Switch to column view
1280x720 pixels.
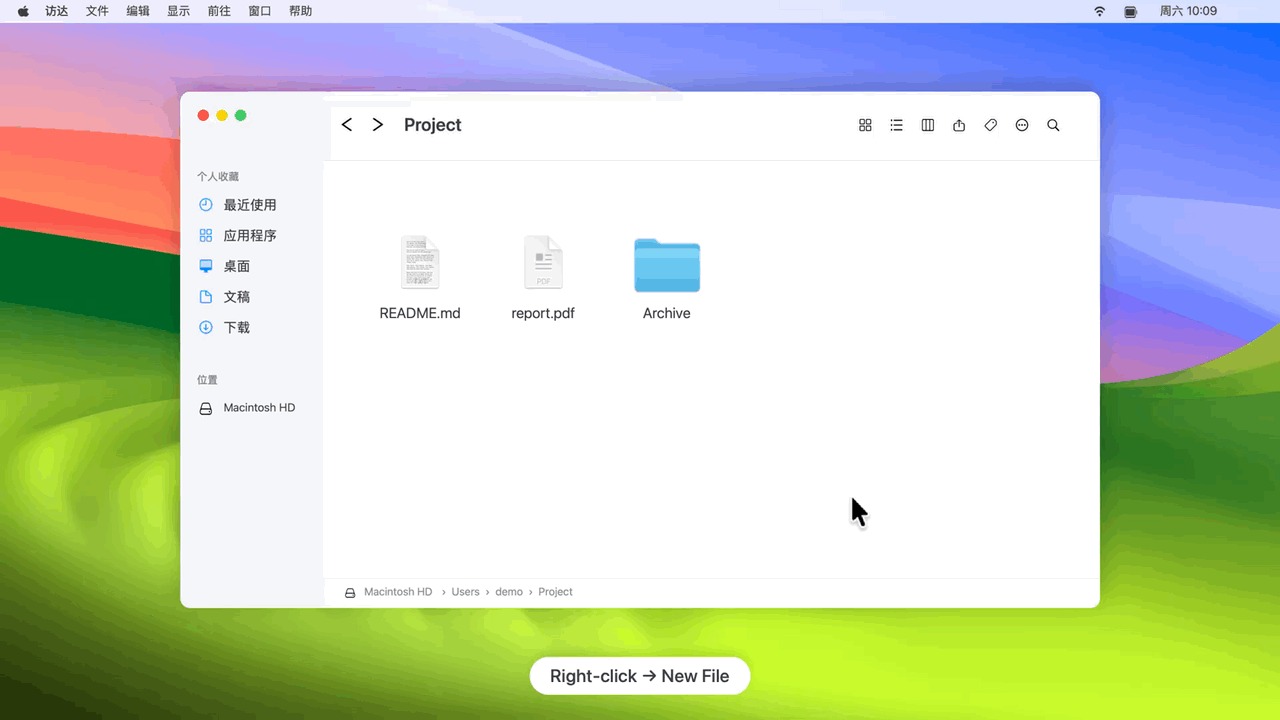tap(928, 125)
